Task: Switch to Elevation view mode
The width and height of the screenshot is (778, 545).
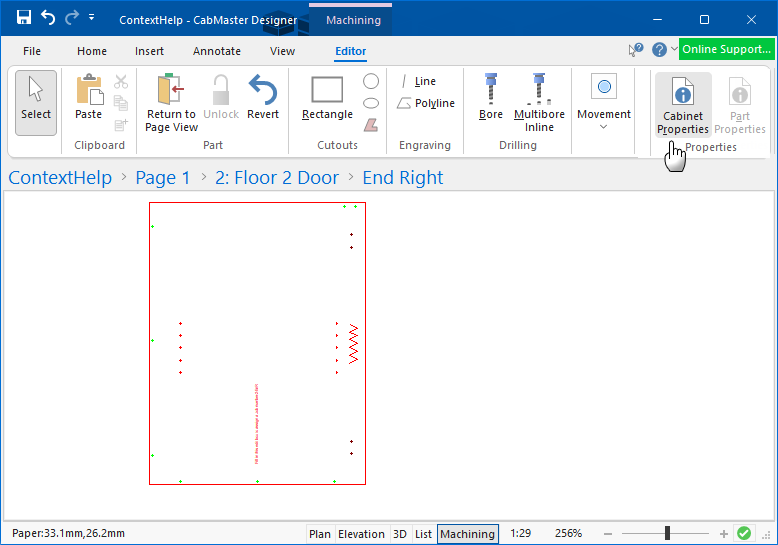Action: tap(361, 534)
